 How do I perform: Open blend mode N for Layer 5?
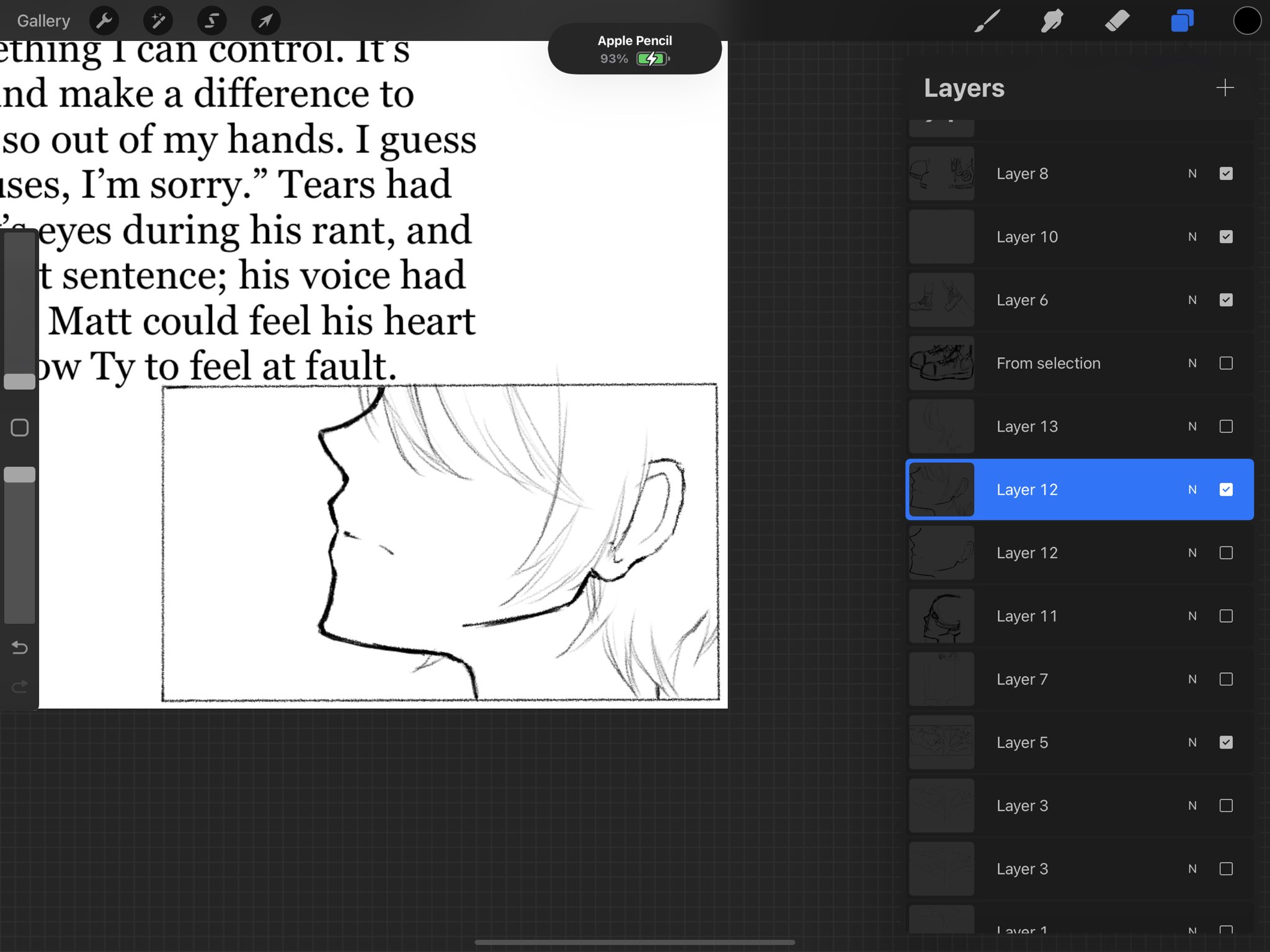pyautogui.click(x=1192, y=742)
